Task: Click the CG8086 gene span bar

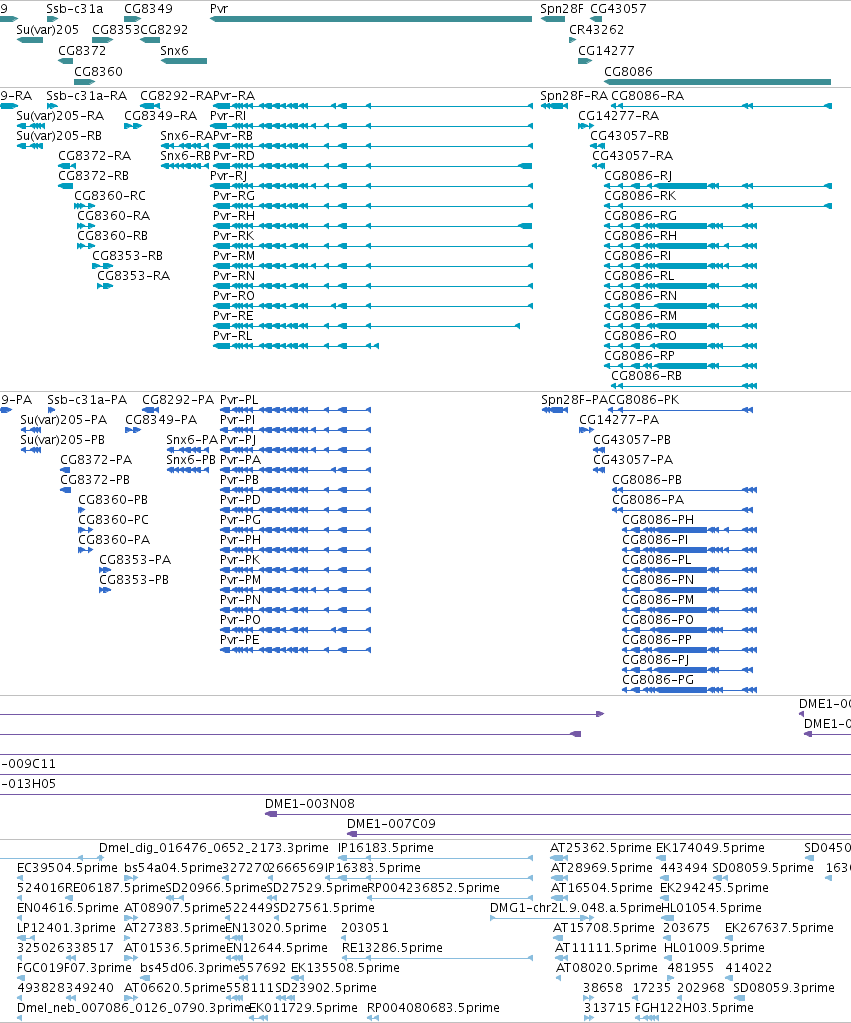Action: click(x=717, y=82)
